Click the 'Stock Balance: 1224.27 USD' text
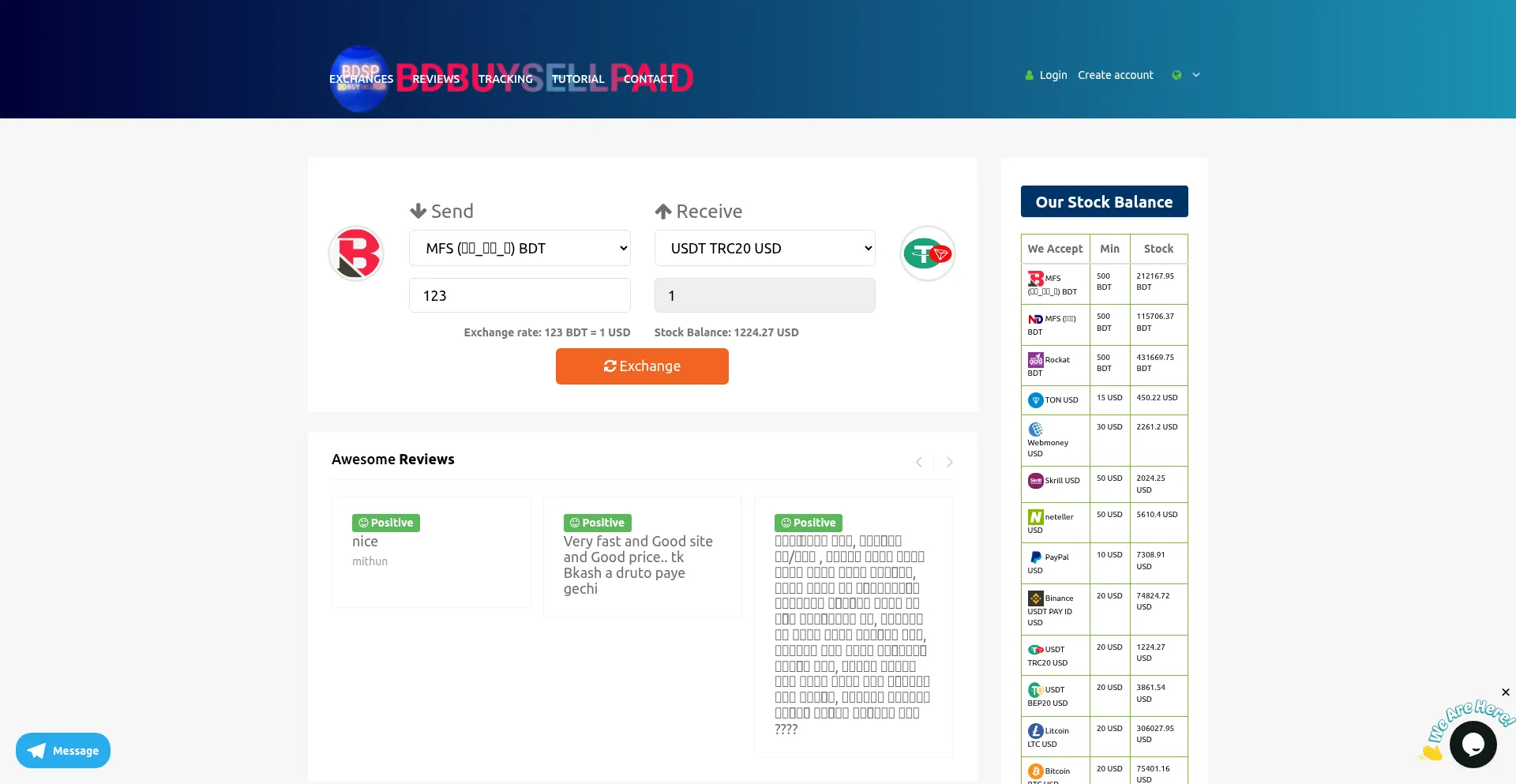This screenshot has height=784, width=1516. pos(726,332)
